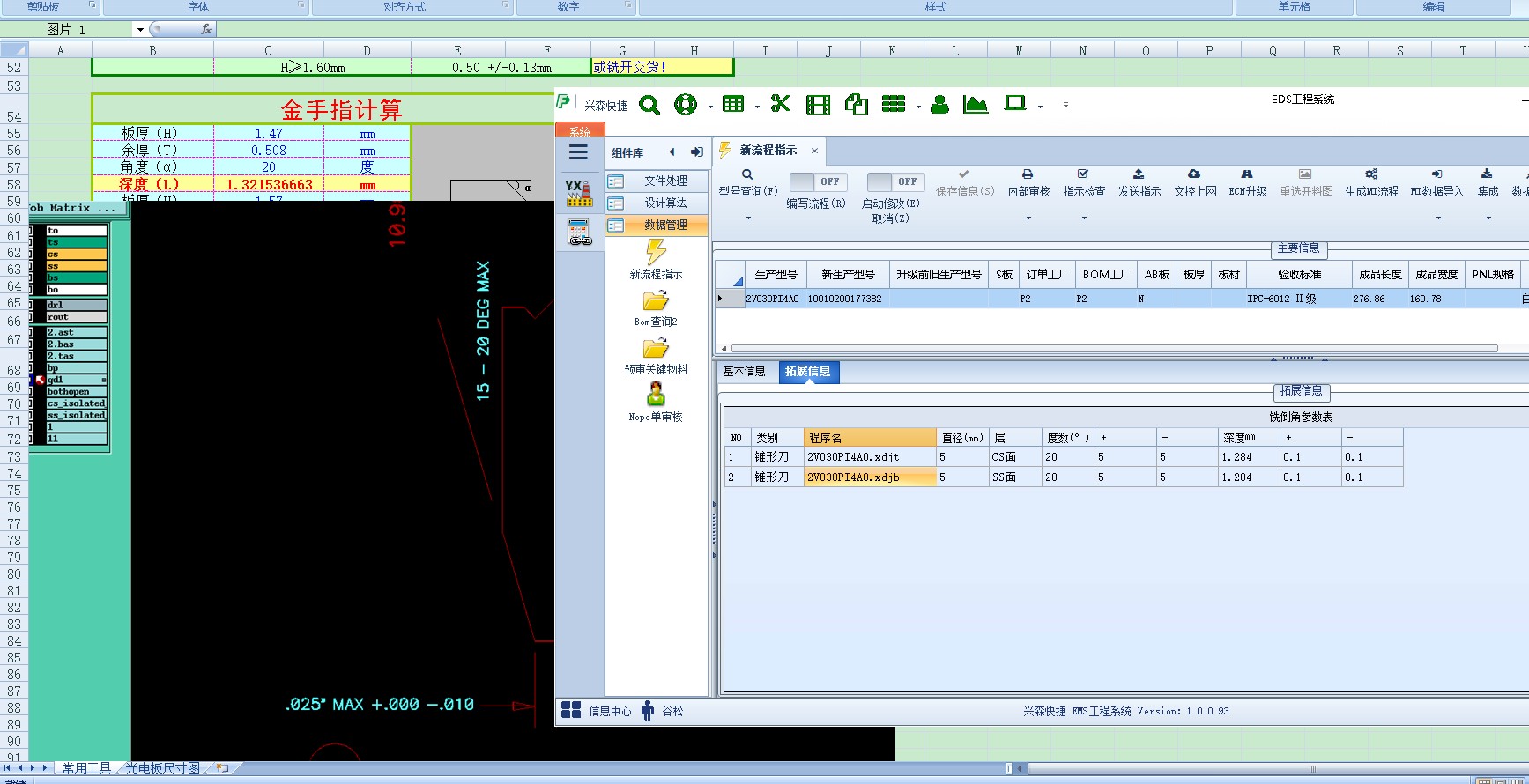The width and height of the screenshot is (1529, 784).
Task: Click 谷松 user in status bar
Action: point(662,711)
